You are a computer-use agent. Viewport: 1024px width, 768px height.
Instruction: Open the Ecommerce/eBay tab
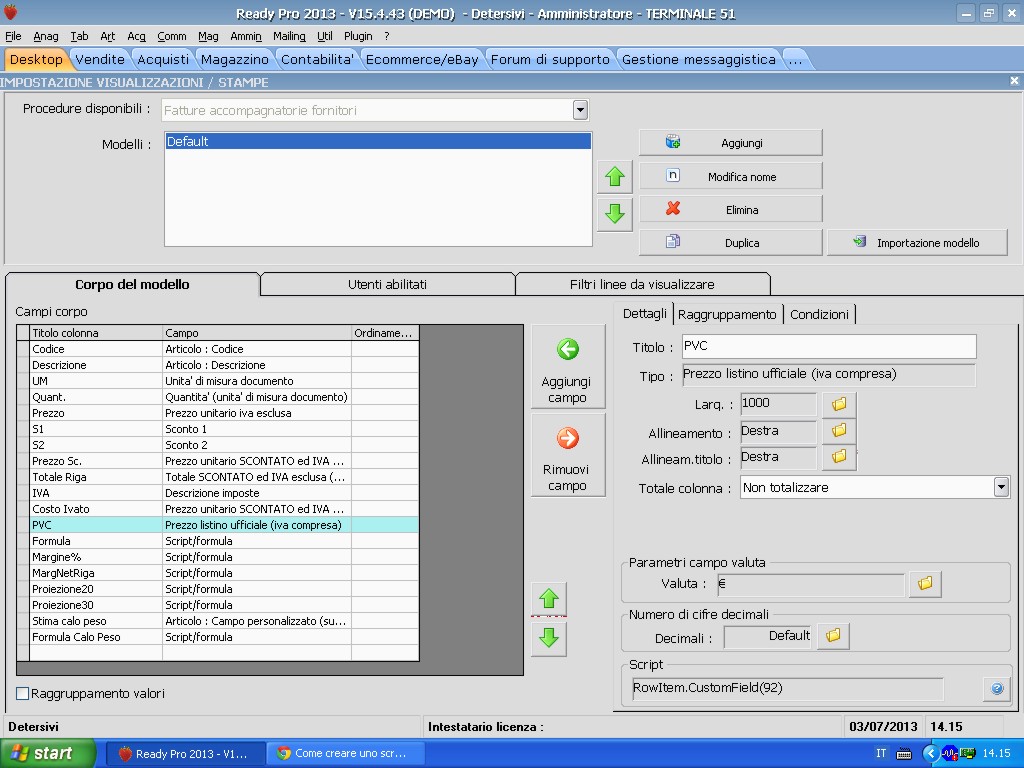click(422, 59)
